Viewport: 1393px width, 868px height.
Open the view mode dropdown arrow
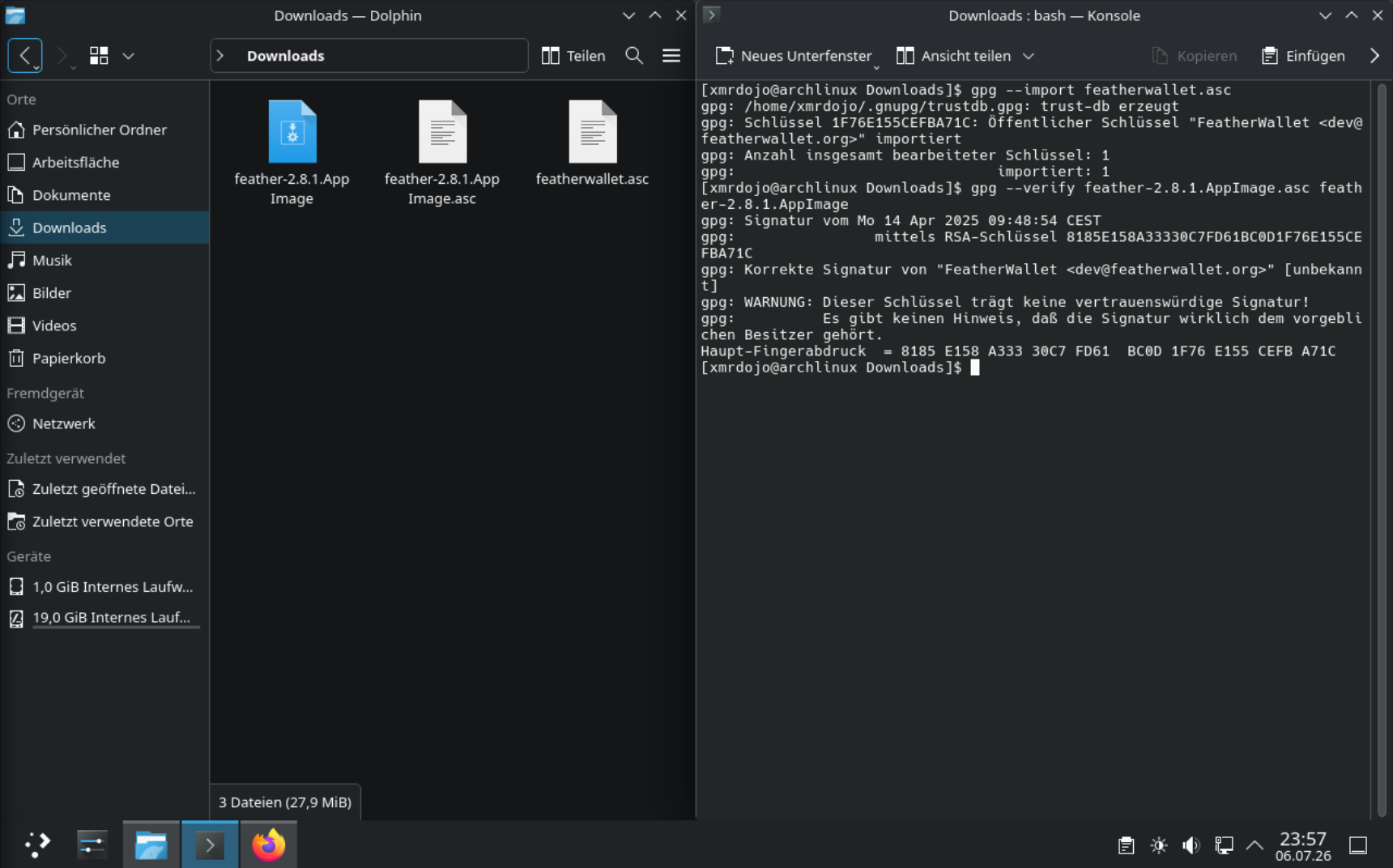tap(128, 56)
